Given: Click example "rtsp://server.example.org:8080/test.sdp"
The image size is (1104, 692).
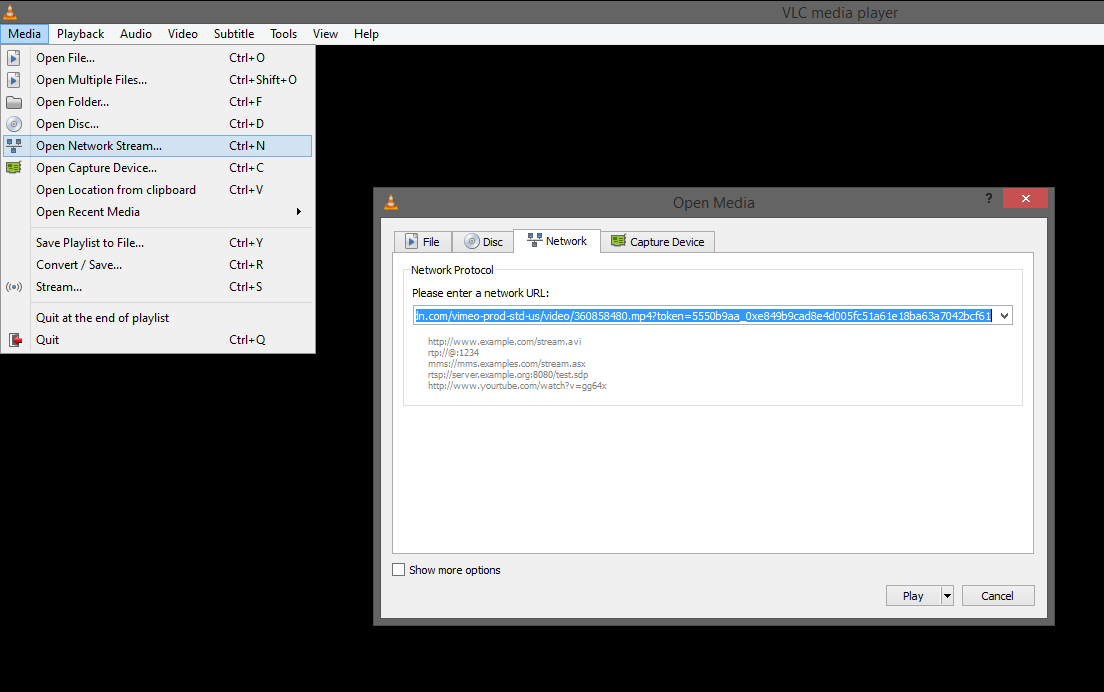Looking at the screenshot, I should 508,375.
